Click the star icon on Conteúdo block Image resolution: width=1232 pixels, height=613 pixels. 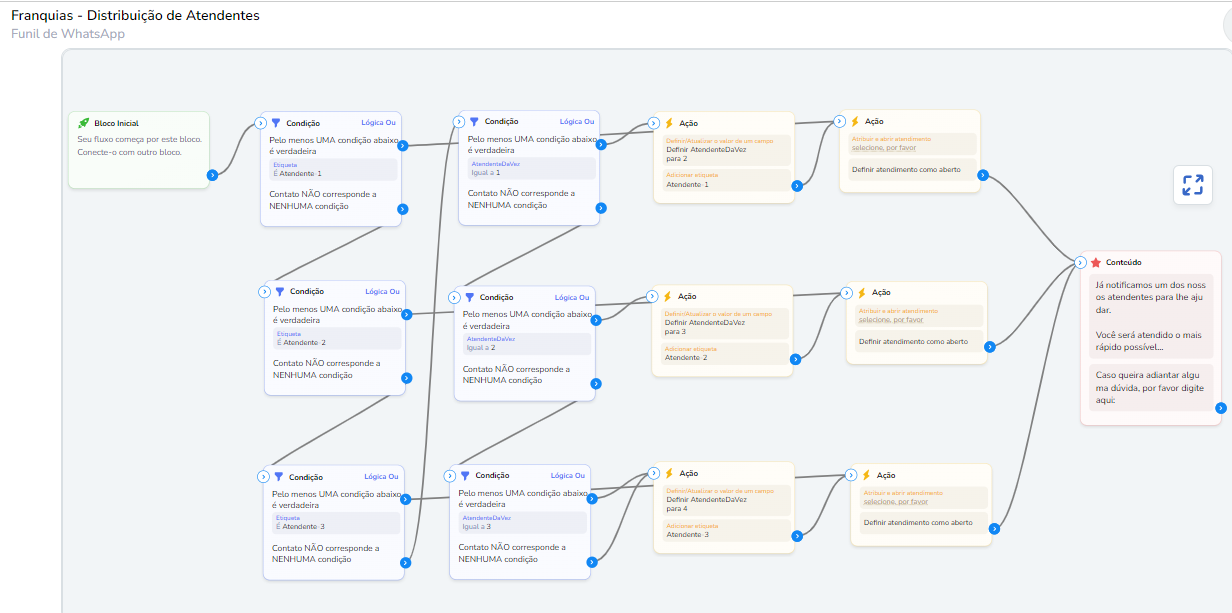click(x=1096, y=262)
